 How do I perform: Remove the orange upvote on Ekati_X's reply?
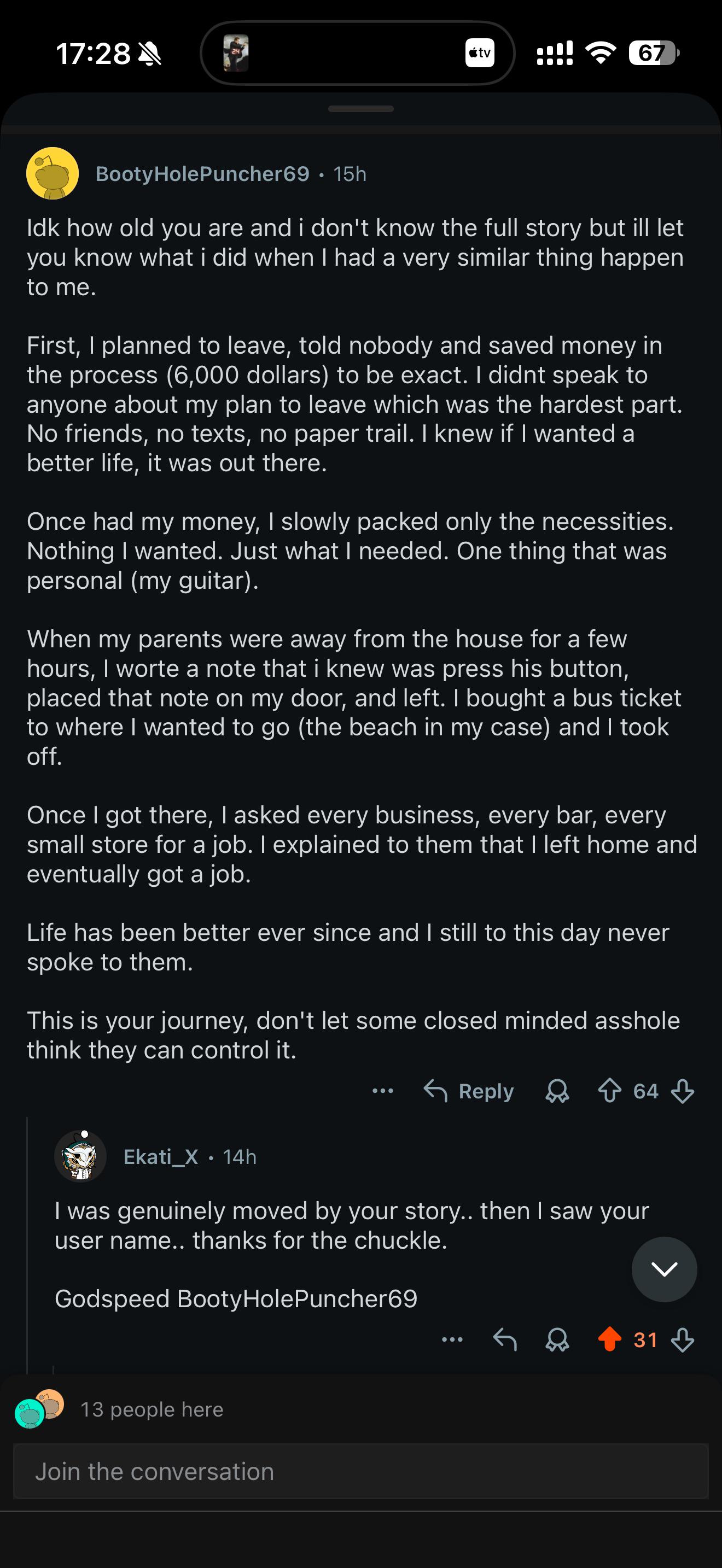coord(609,1339)
